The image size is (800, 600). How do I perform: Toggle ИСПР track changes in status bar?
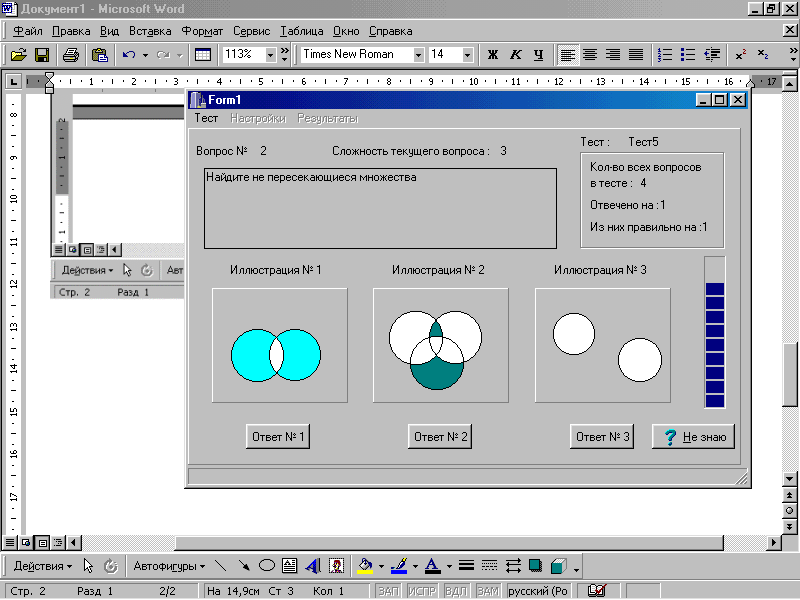point(422,591)
